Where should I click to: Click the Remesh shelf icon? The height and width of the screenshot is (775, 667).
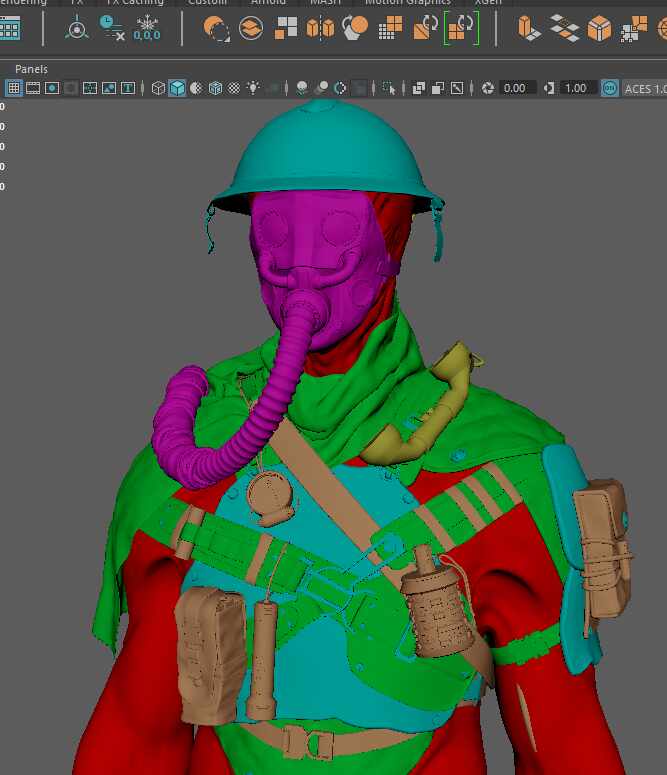(425, 28)
